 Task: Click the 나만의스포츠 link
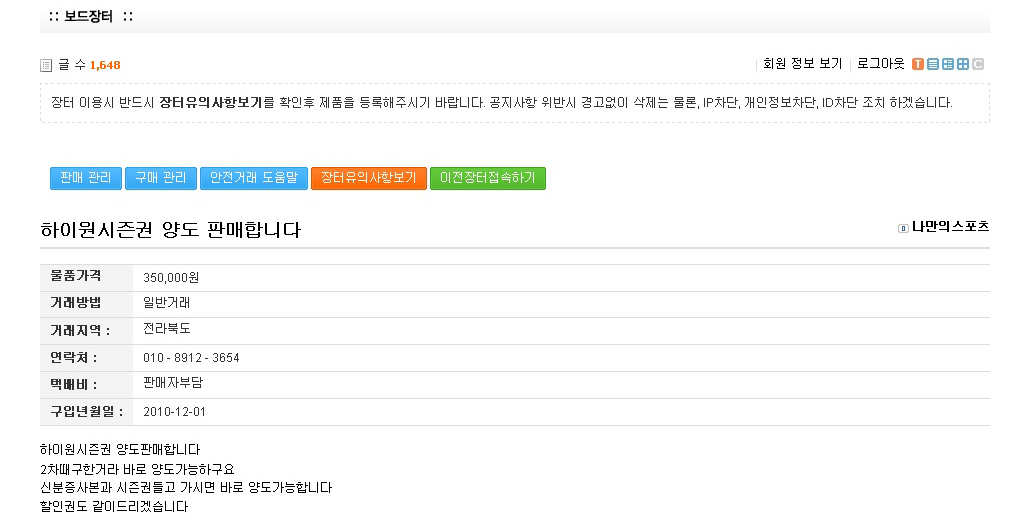[950, 227]
